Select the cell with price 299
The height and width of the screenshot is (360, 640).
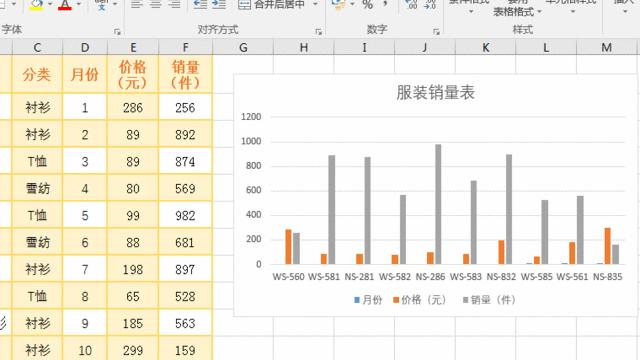pos(133,350)
